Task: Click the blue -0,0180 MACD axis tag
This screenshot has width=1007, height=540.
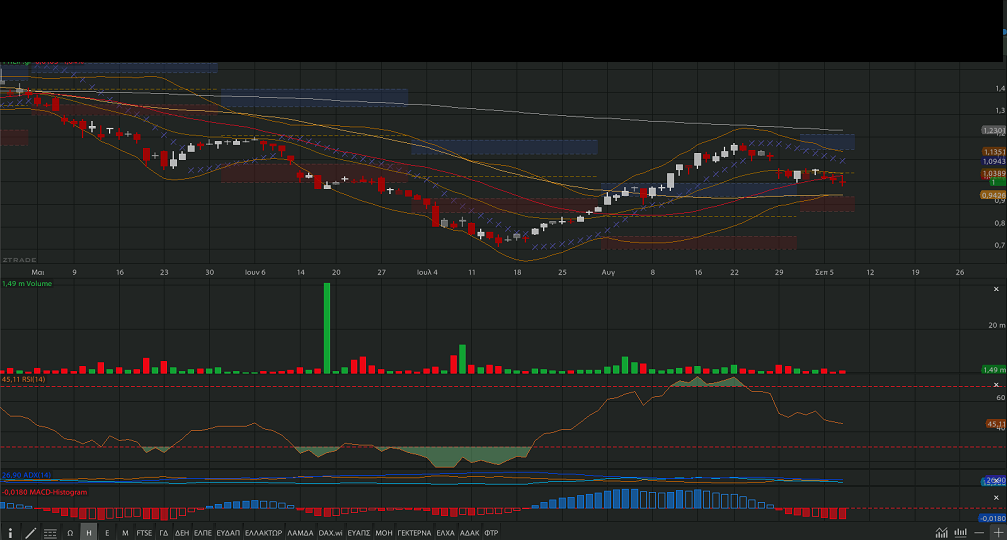Action: coord(992,518)
